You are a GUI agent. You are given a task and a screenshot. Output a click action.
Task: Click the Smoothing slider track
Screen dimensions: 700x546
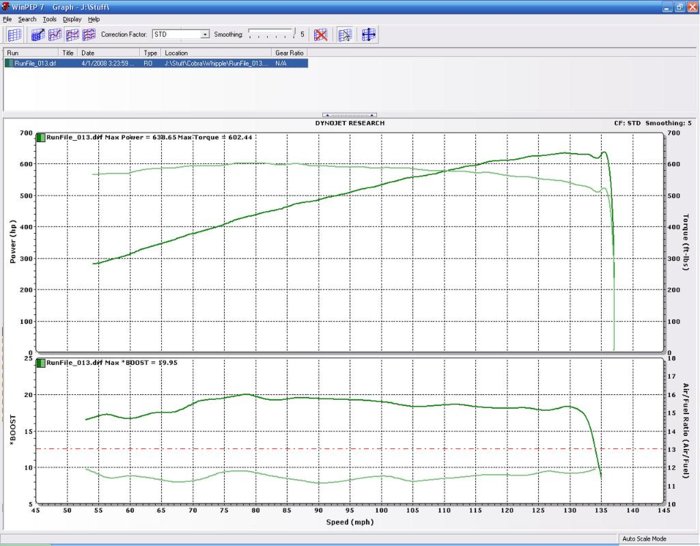pyautogui.click(x=270, y=34)
